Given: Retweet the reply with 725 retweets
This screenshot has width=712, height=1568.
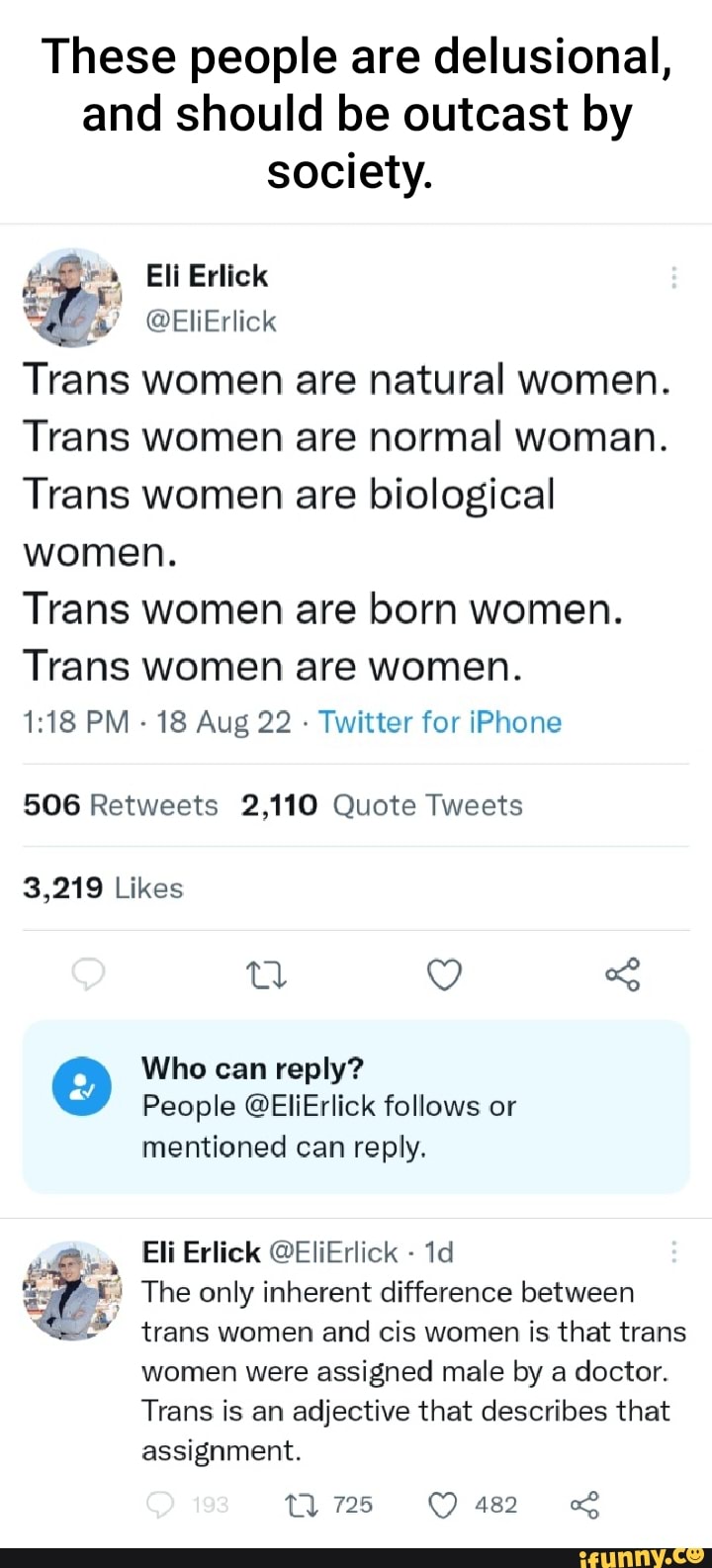Looking at the screenshot, I should tap(298, 1505).
